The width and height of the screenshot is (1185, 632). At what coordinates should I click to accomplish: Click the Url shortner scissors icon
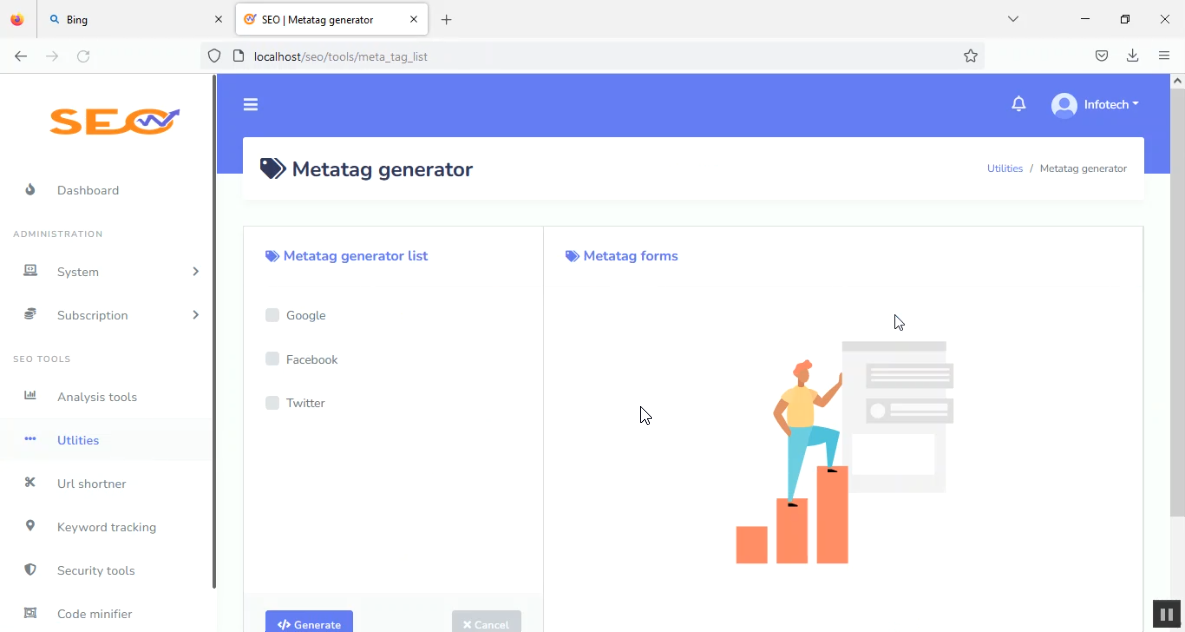point(30,483)
